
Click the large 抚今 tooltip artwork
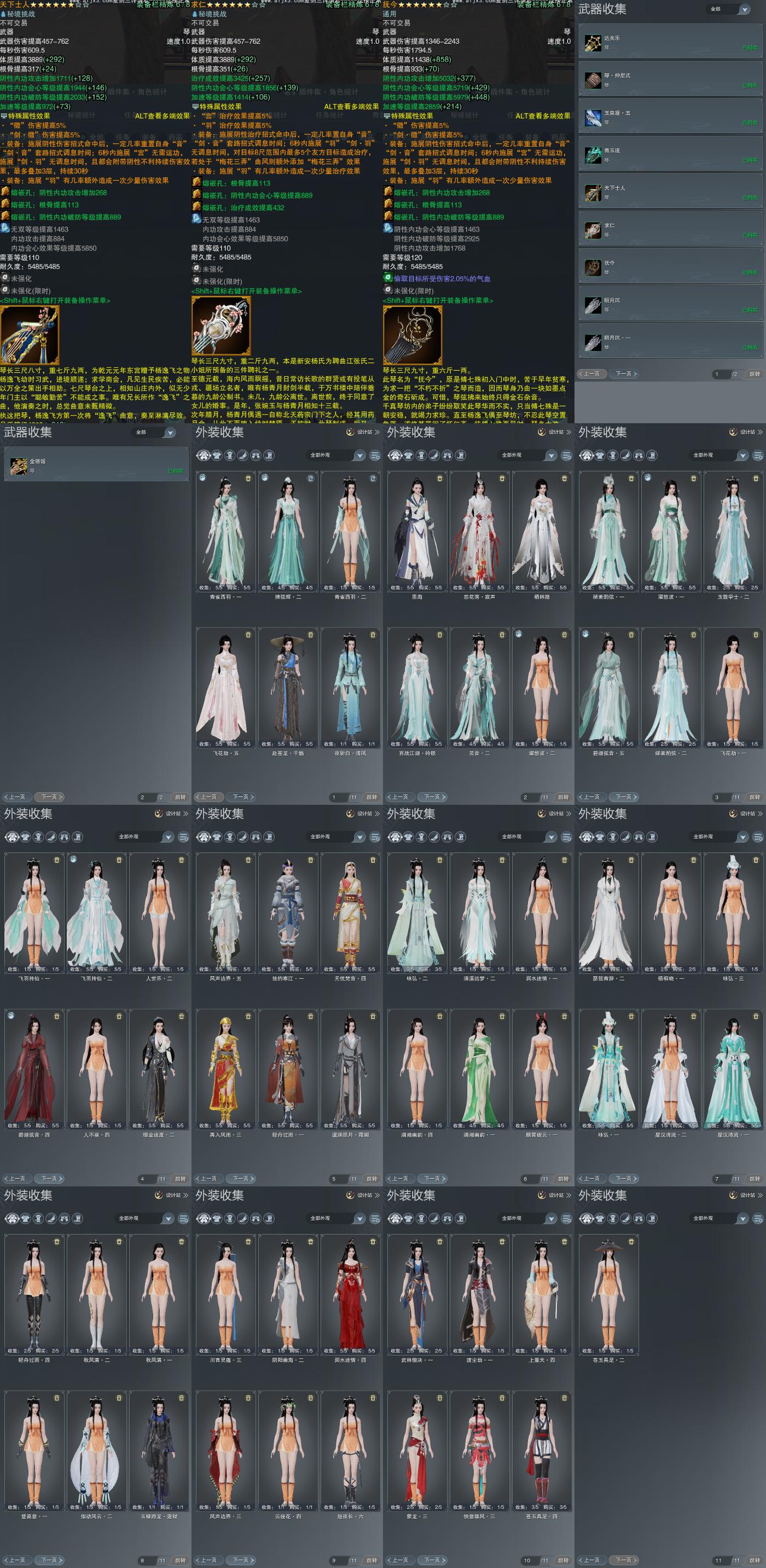click(x=413, y=336)
